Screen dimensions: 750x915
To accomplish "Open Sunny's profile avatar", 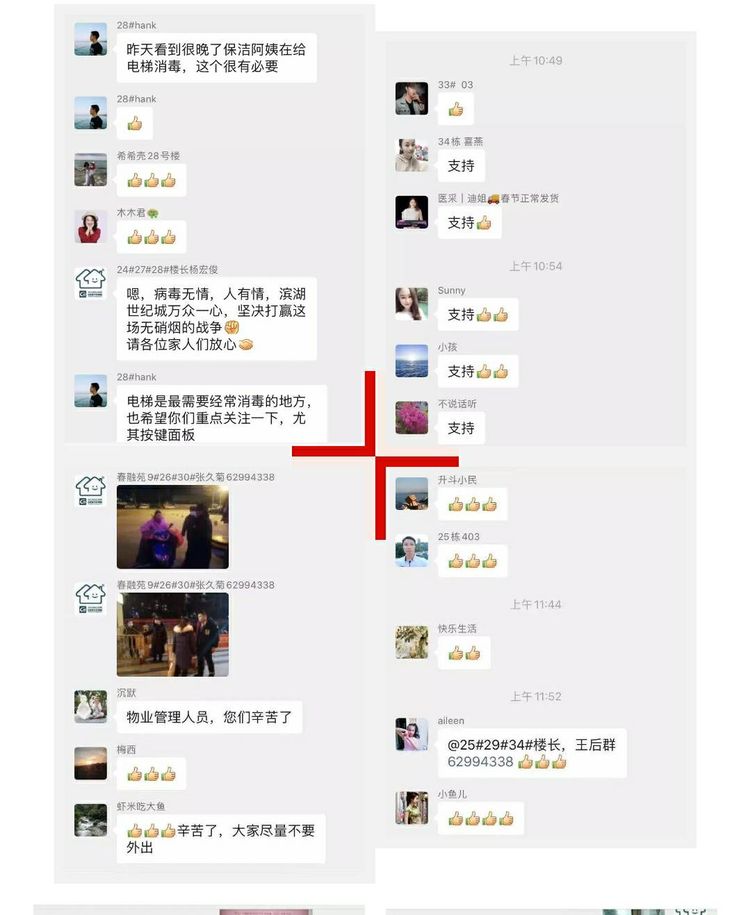I will click(411, 303).
